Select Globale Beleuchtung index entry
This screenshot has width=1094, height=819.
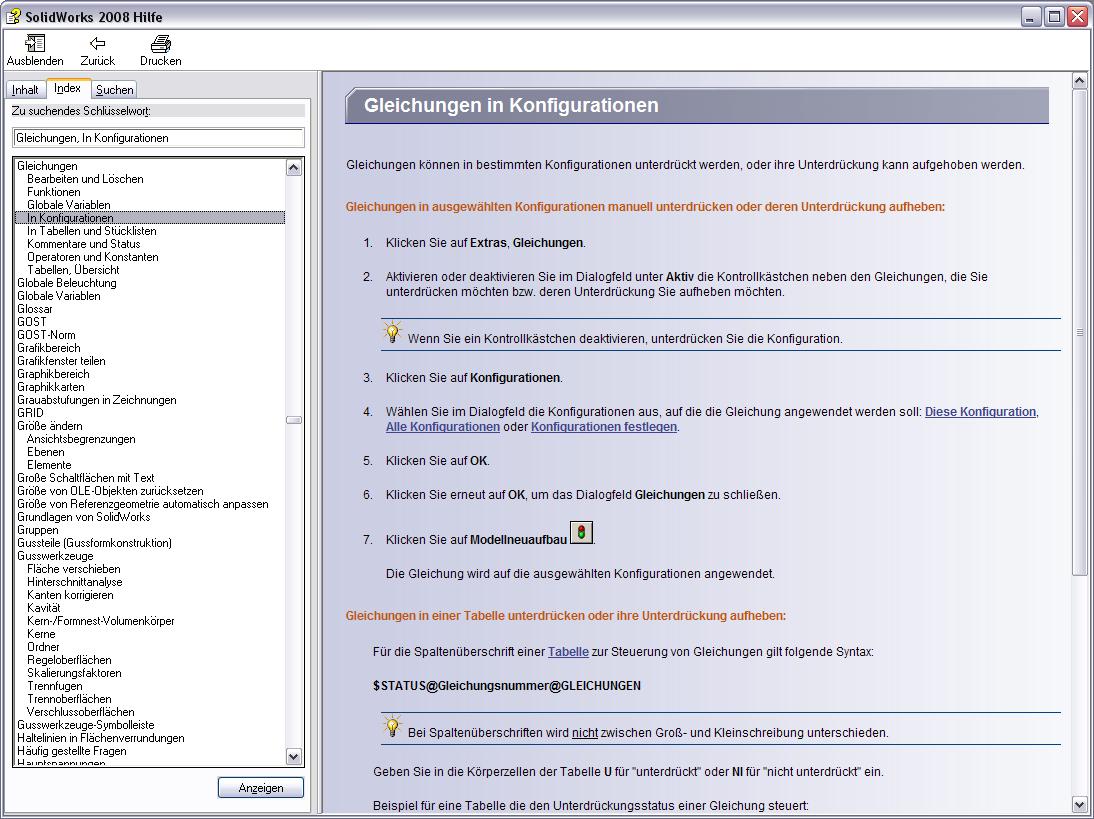pos(67,283)
